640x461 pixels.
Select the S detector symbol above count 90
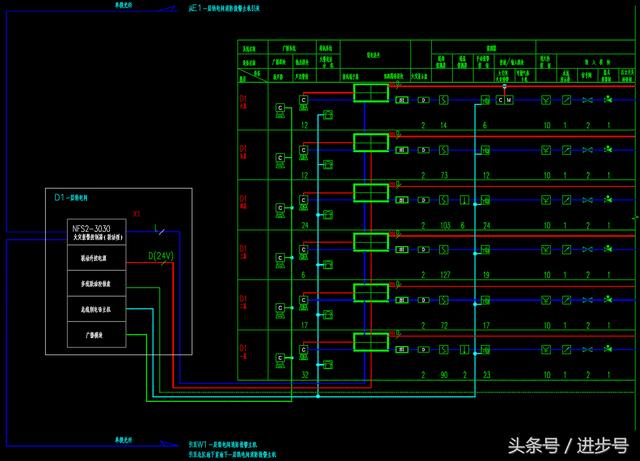pos(444,350)
